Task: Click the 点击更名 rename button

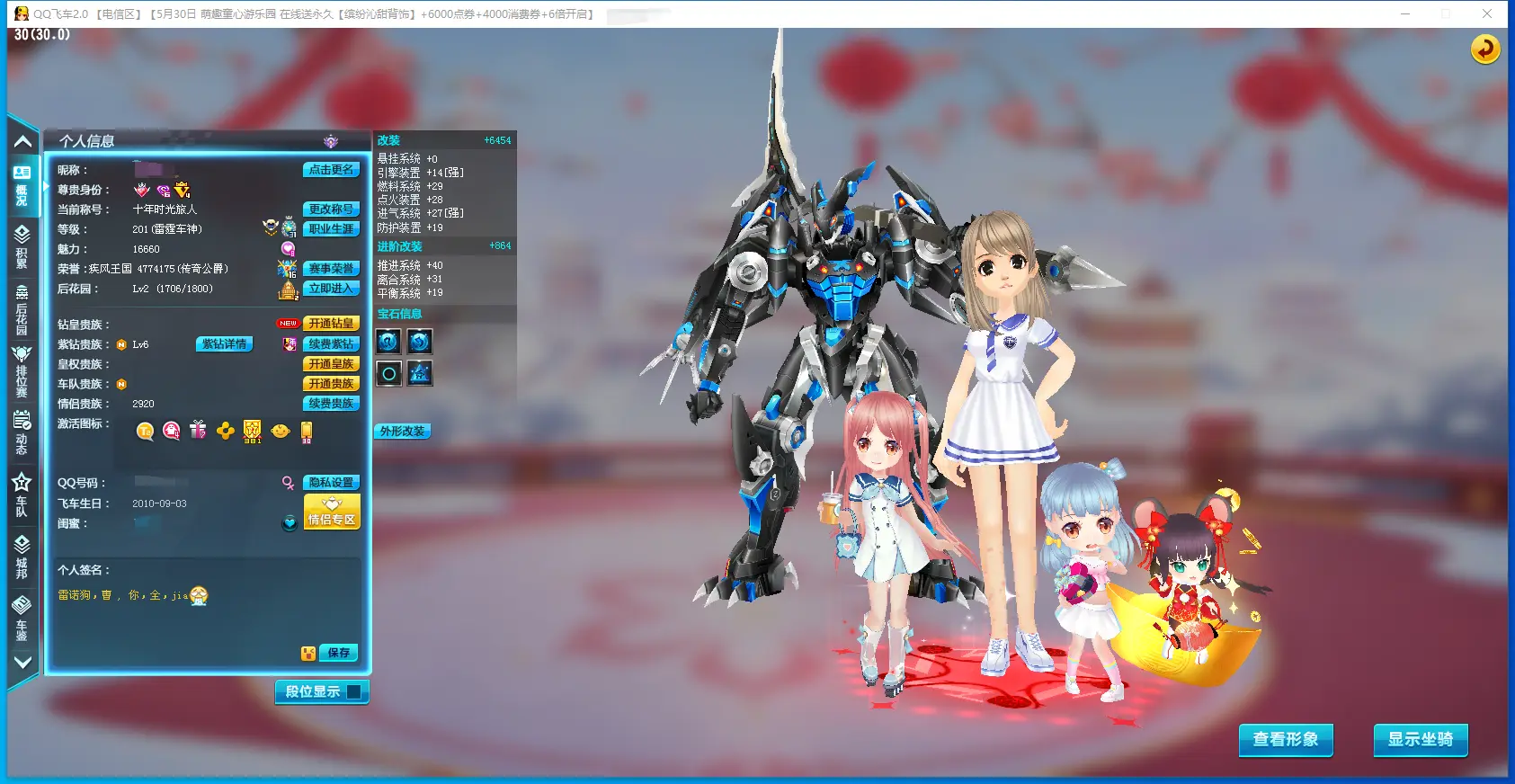Action: pyautogui.click(x=331, y=170)
